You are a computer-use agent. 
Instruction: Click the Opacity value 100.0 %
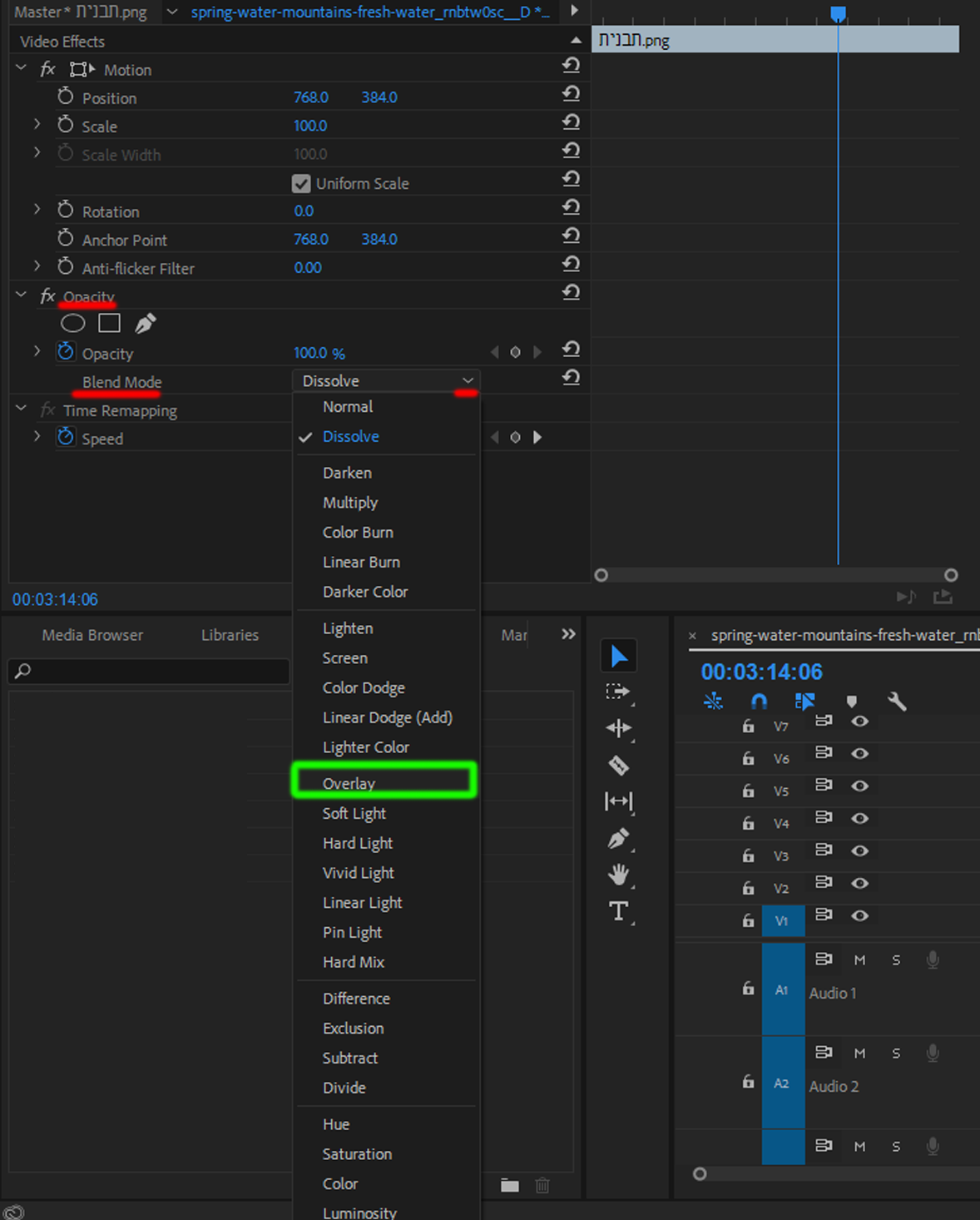[x=319, y=353]
